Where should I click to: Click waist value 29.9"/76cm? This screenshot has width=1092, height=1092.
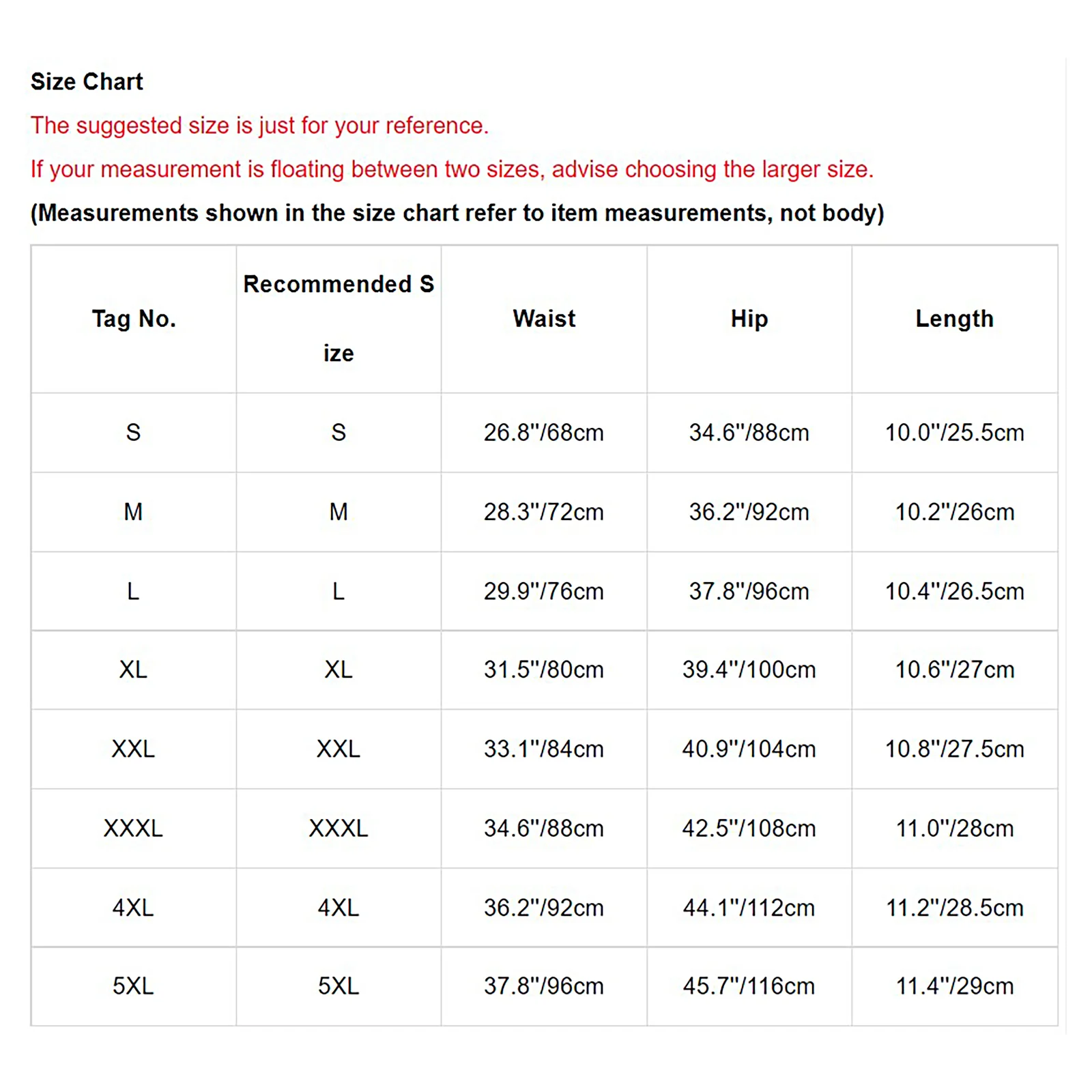pyautogui.click(x=544, y=591)
